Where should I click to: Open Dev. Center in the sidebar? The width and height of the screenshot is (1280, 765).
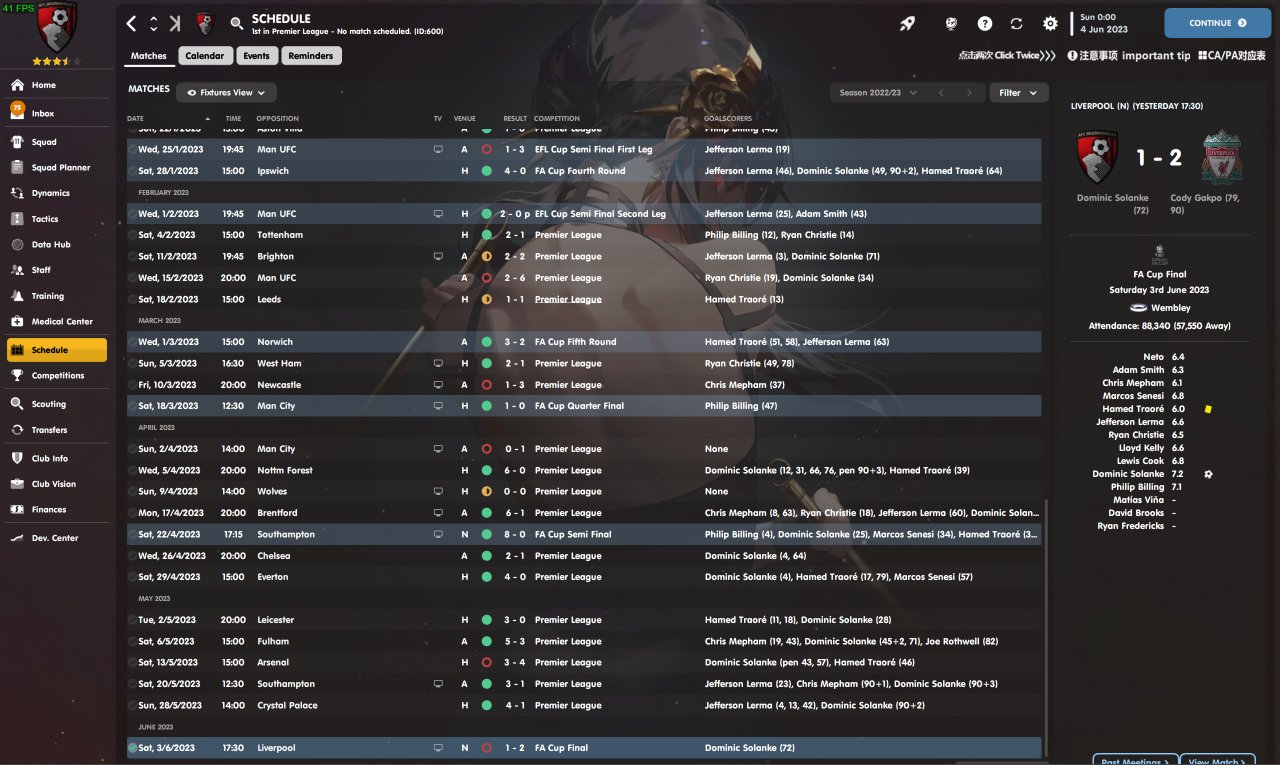coord(57,538)
